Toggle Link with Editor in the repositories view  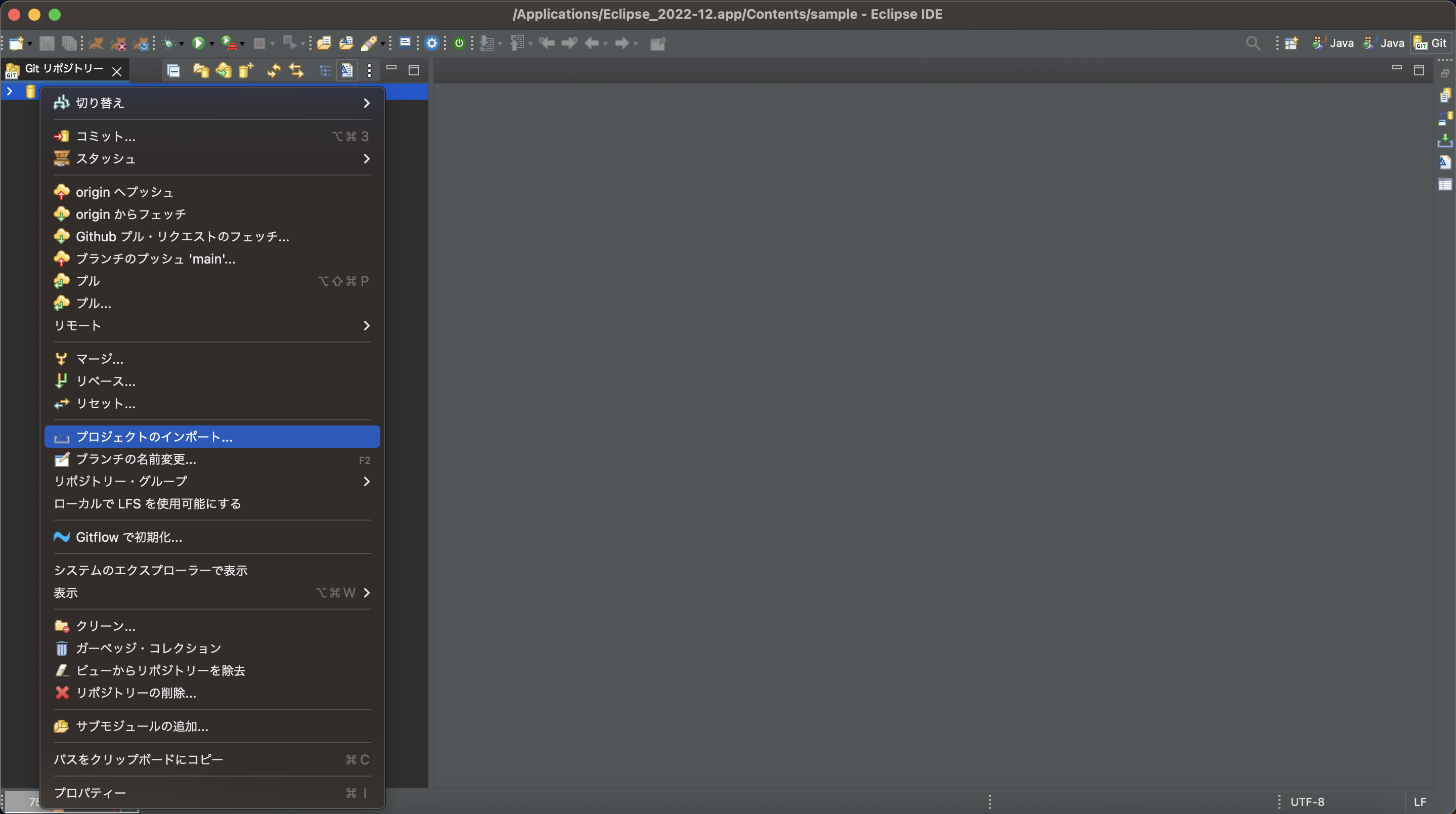coord(347,71)
